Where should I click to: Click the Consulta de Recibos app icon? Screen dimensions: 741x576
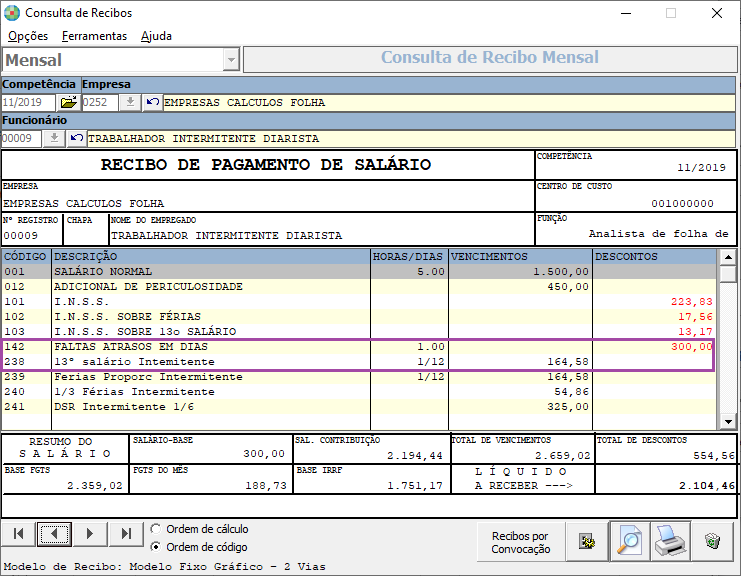[12, 13]
